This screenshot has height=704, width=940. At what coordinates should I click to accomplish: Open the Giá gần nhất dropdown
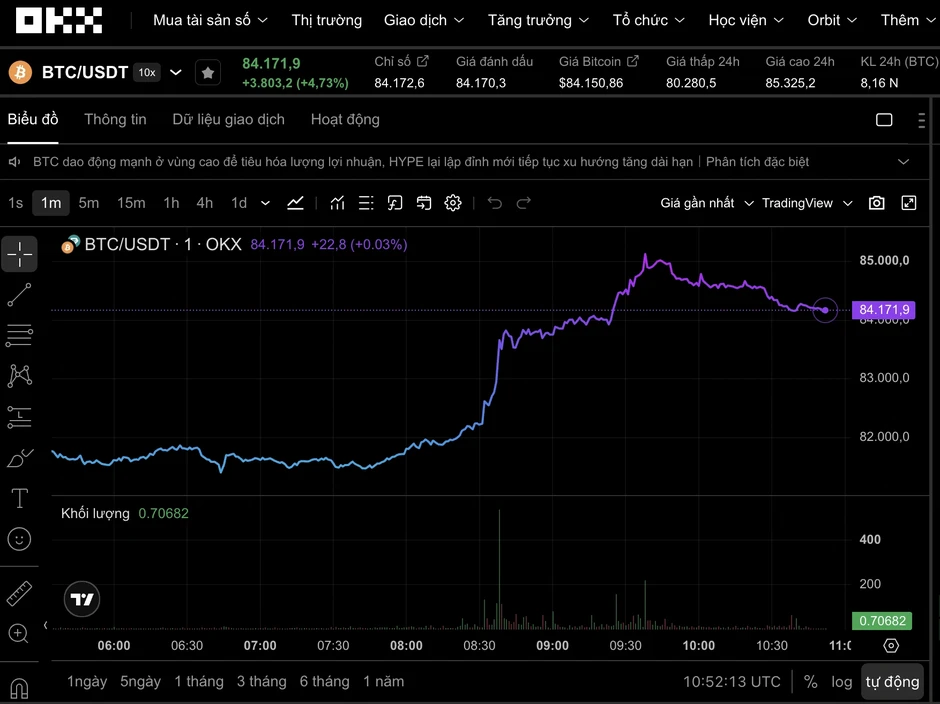[x=707, y=203]
